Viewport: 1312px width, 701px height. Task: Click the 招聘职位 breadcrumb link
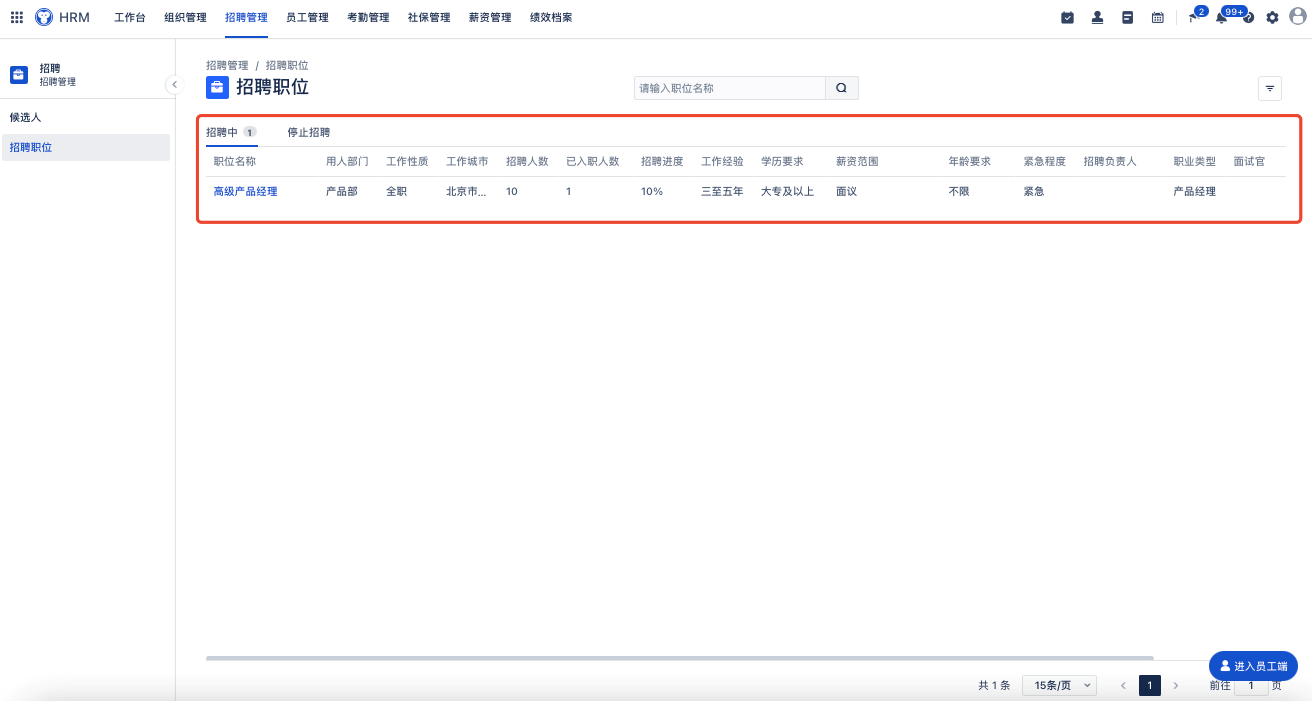(287, 65)
